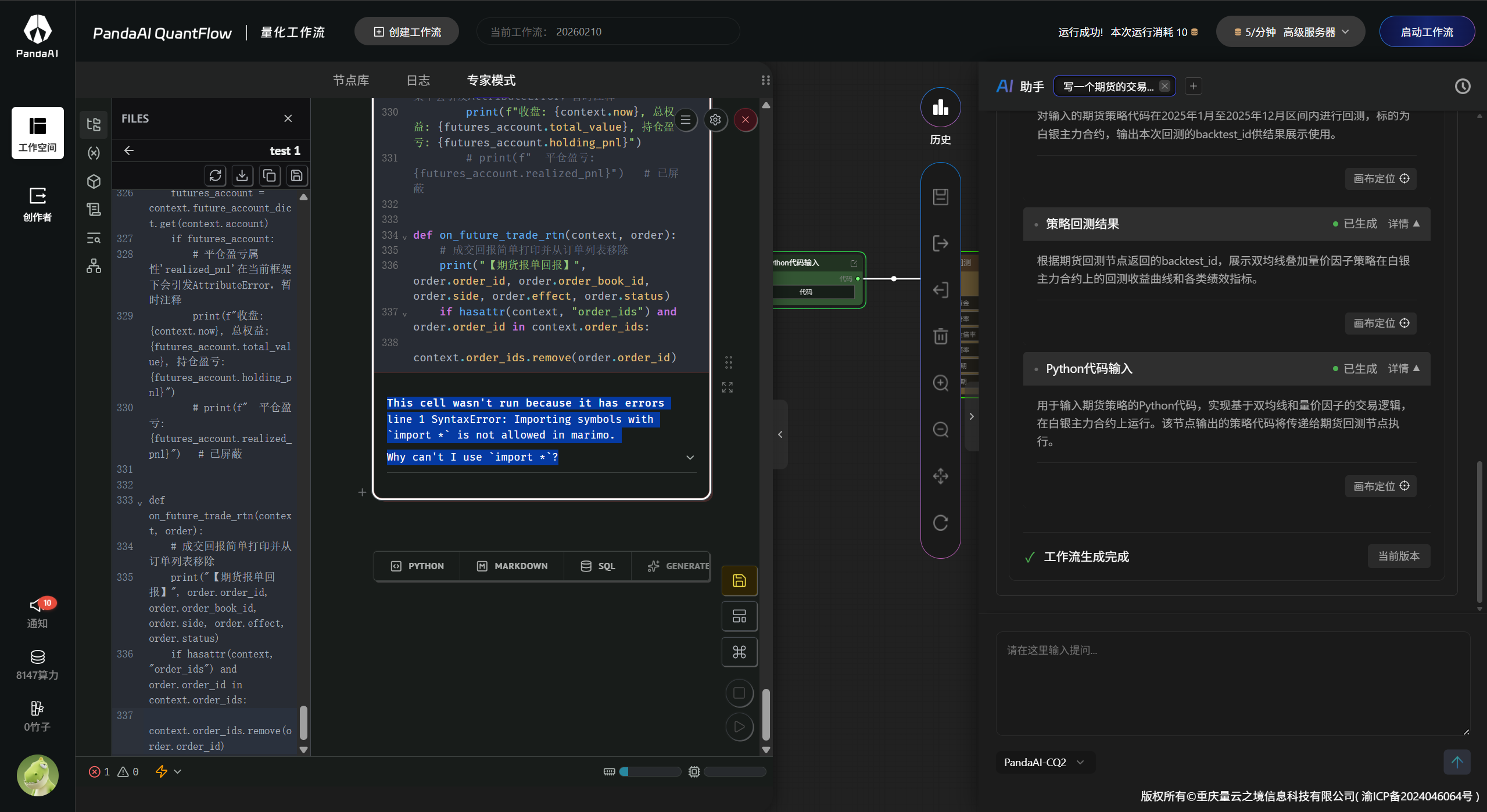This screenshot has height=812, width=1487.
Task: Click the 启动工作流 button
Action: 1427,32
